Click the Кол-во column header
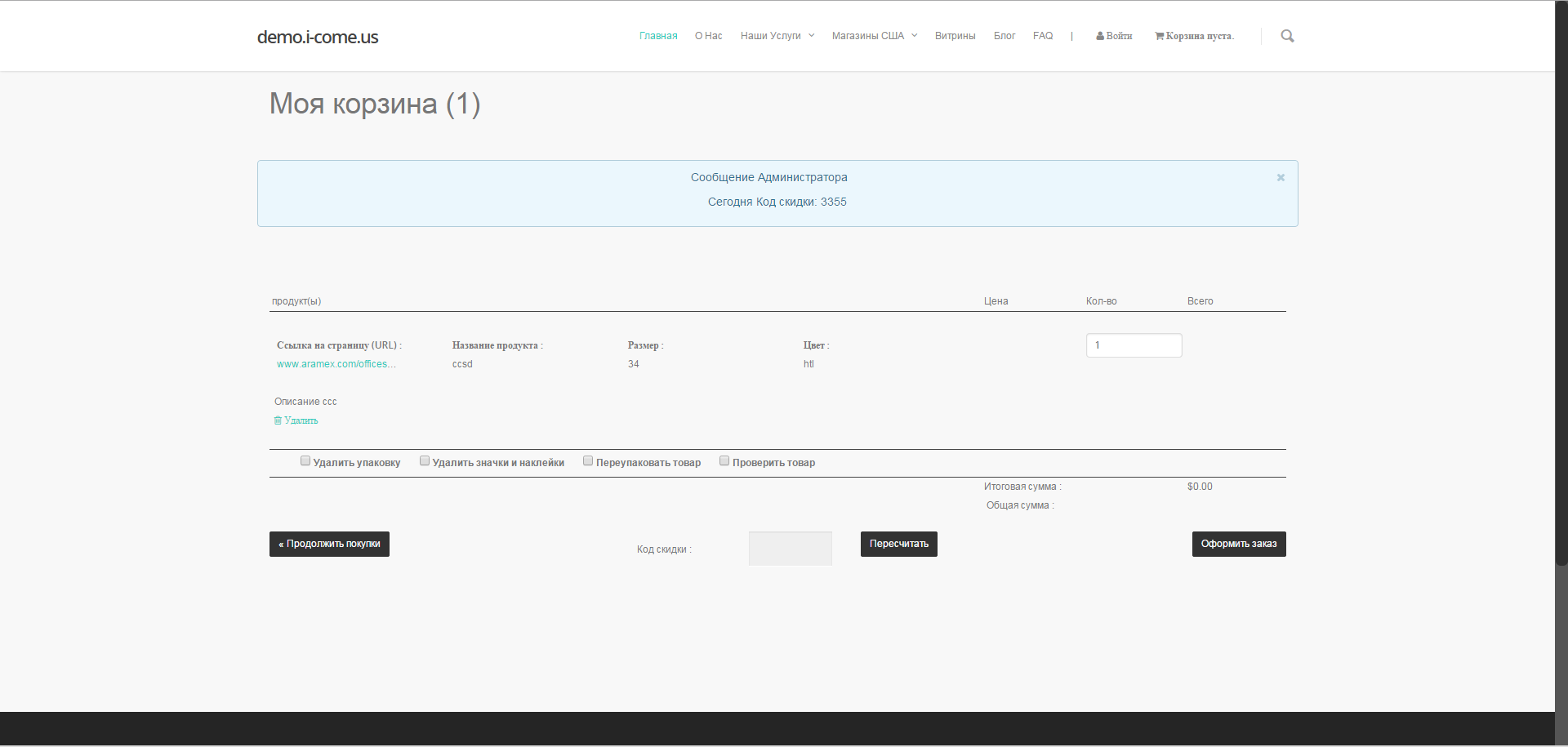1568x747 pixels. coord(1102,301)
